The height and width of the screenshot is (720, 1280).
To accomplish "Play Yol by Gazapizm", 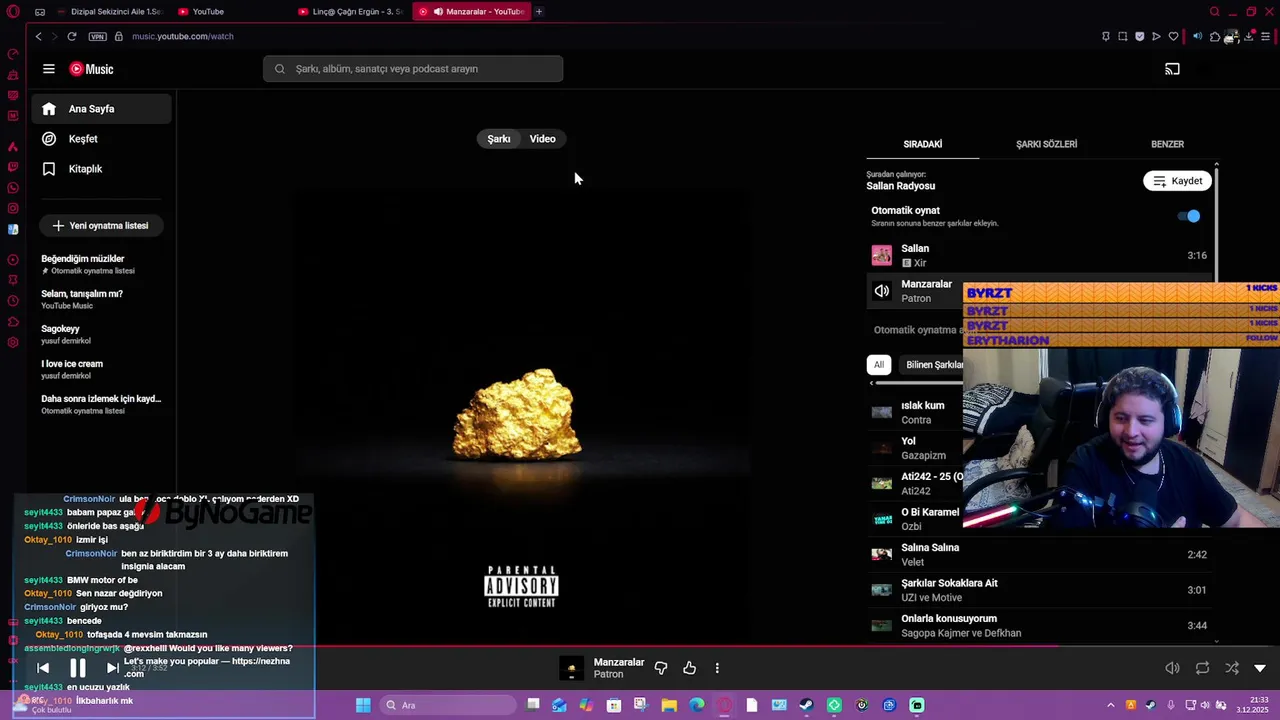I will 915,448.
